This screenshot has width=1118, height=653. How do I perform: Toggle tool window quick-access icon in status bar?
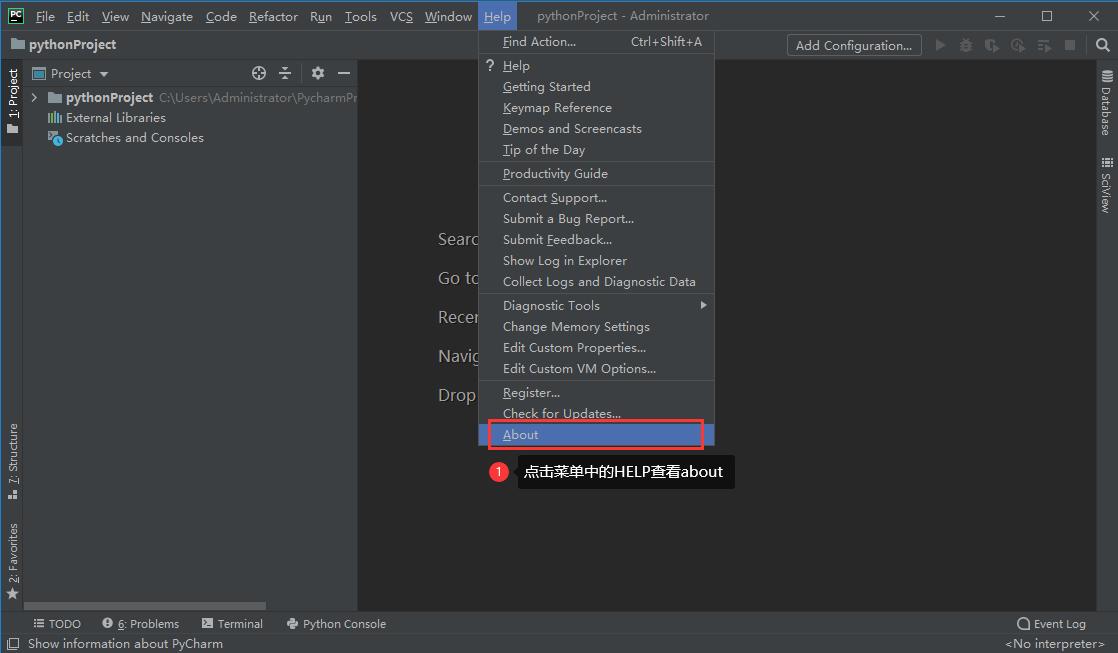point(12,644)
